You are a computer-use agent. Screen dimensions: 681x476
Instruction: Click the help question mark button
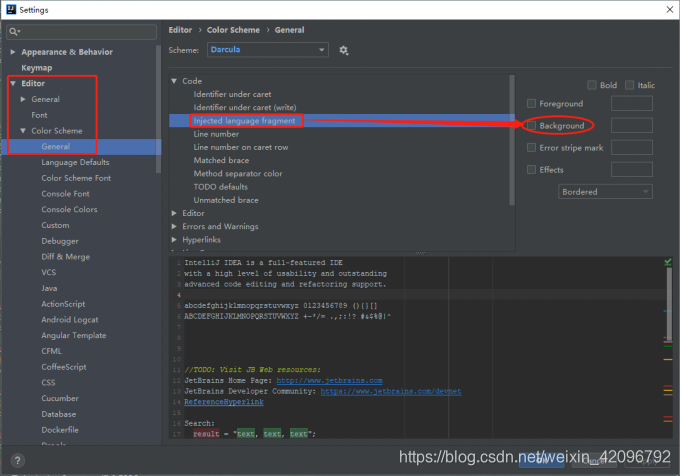(17, 460)
